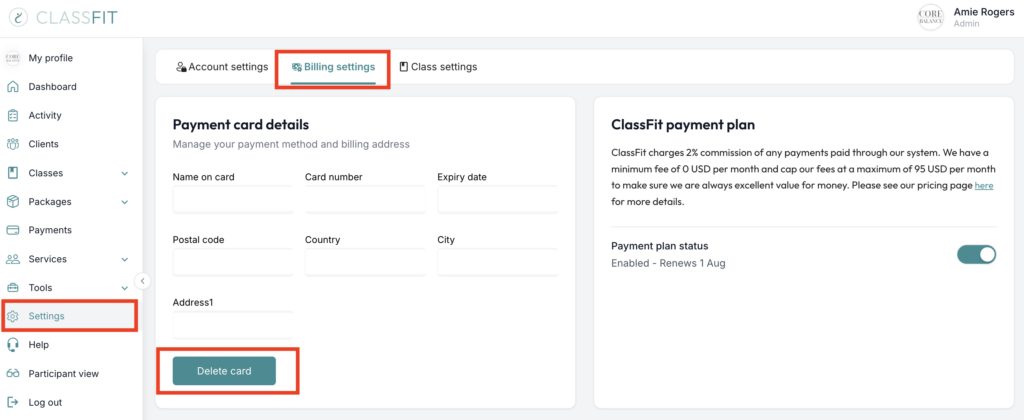Click the Amie Rogers user name

984,12
